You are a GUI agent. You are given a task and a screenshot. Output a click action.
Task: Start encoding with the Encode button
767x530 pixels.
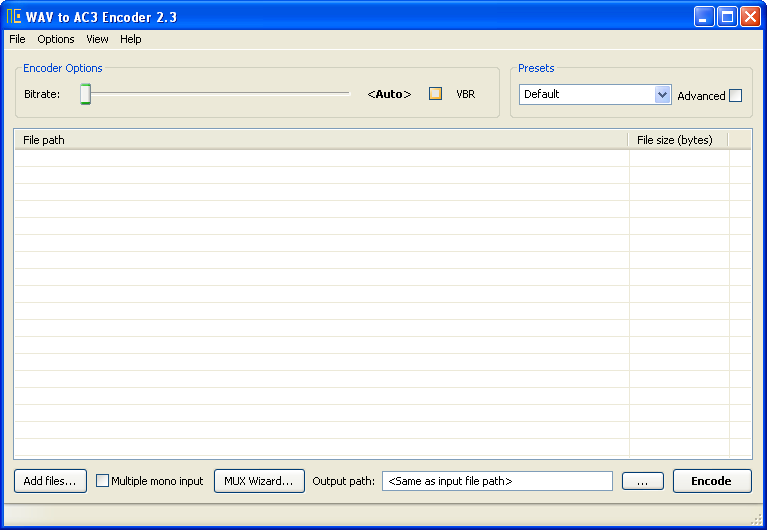(712, 481)
